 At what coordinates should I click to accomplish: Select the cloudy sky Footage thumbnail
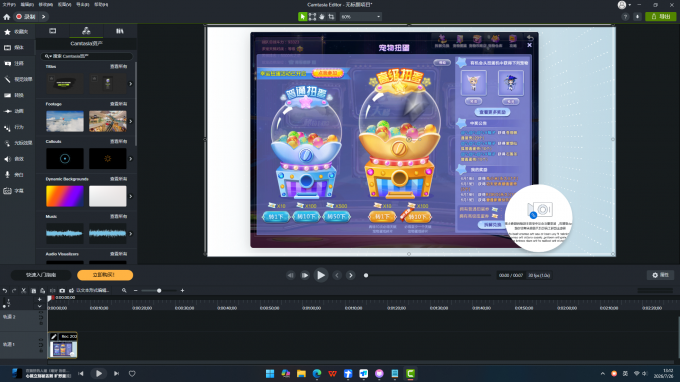point(65,121)
